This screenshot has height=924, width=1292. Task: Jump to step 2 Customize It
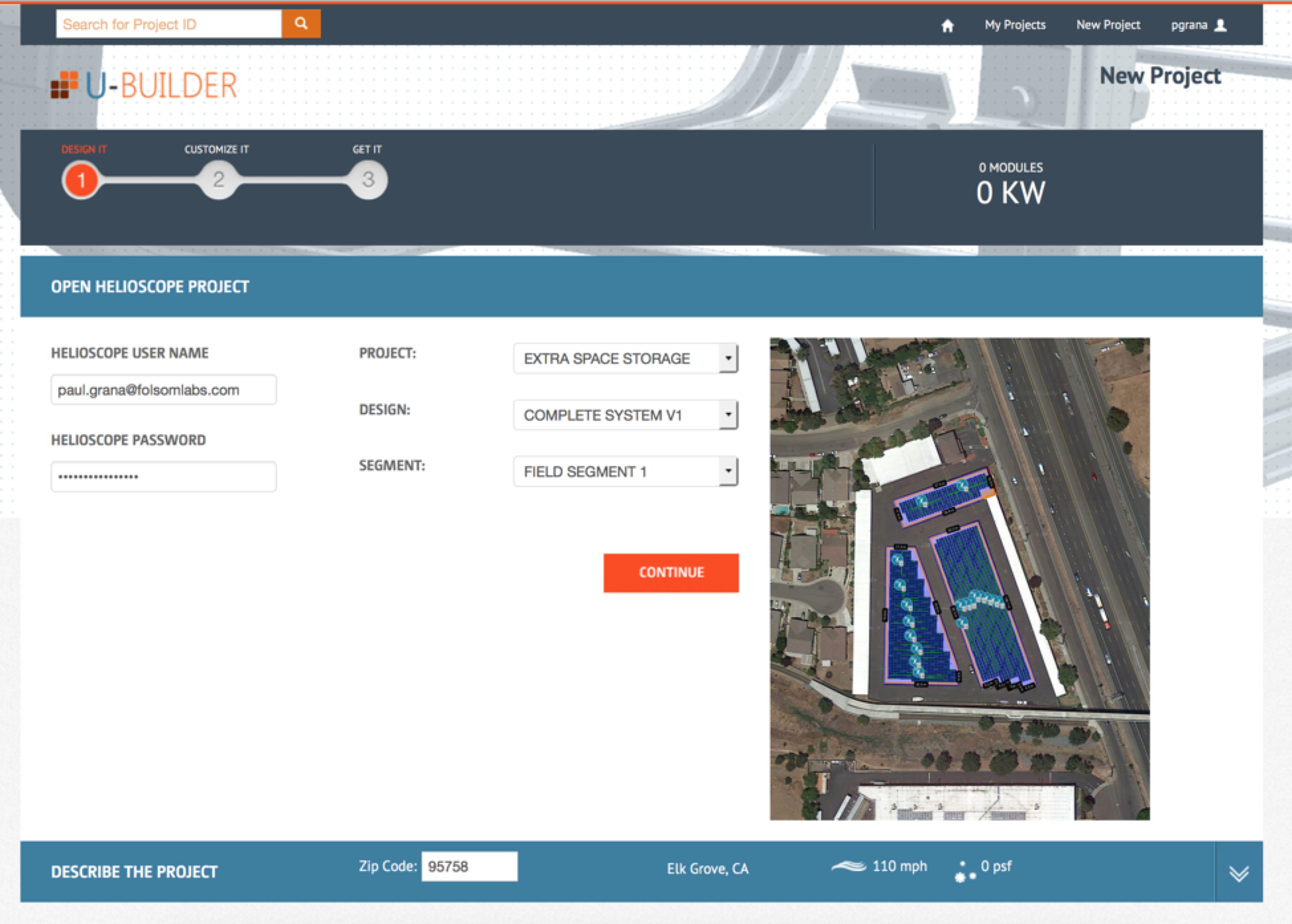coord(218,180)
